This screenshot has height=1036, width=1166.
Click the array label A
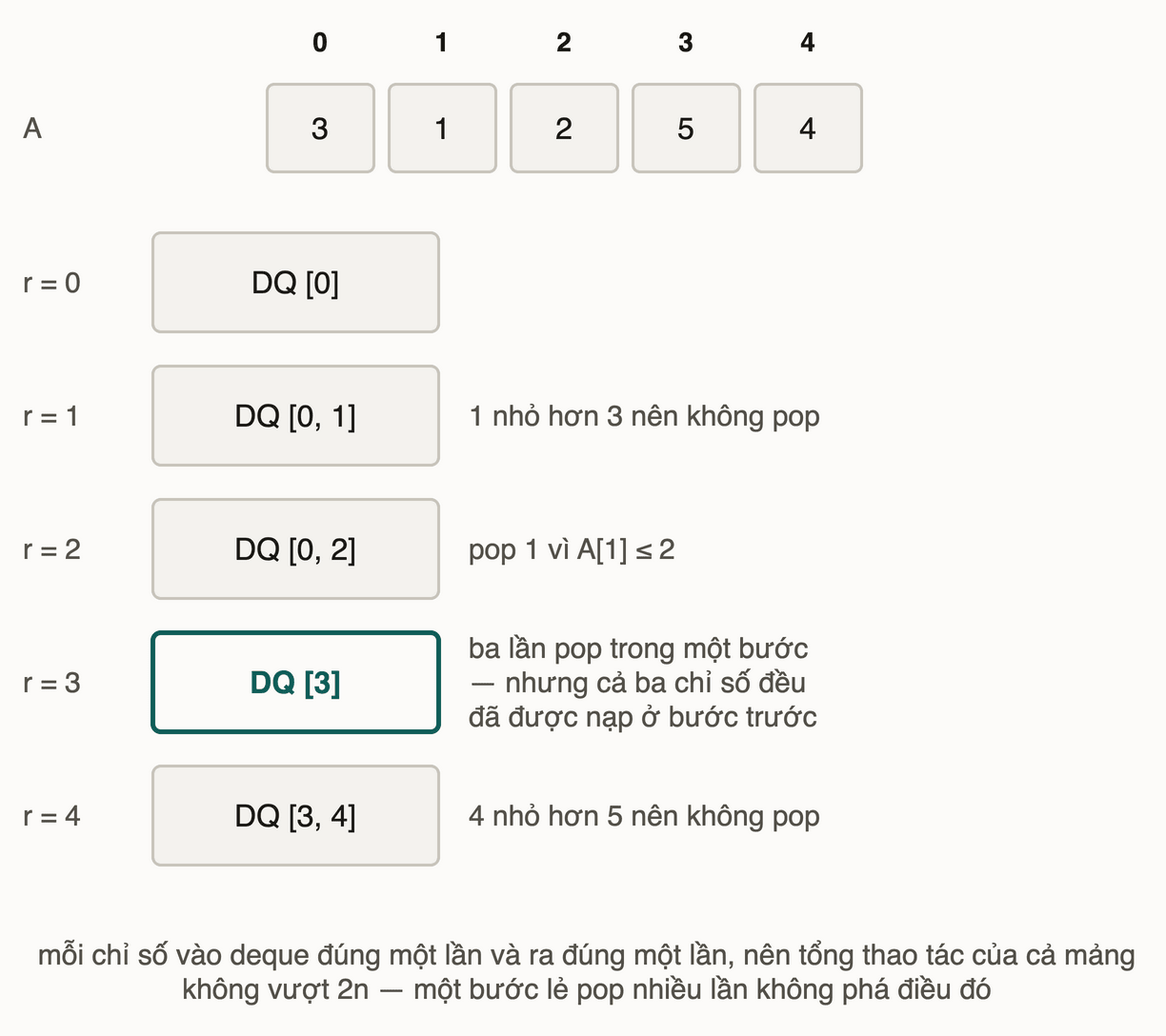click(32, 129)
